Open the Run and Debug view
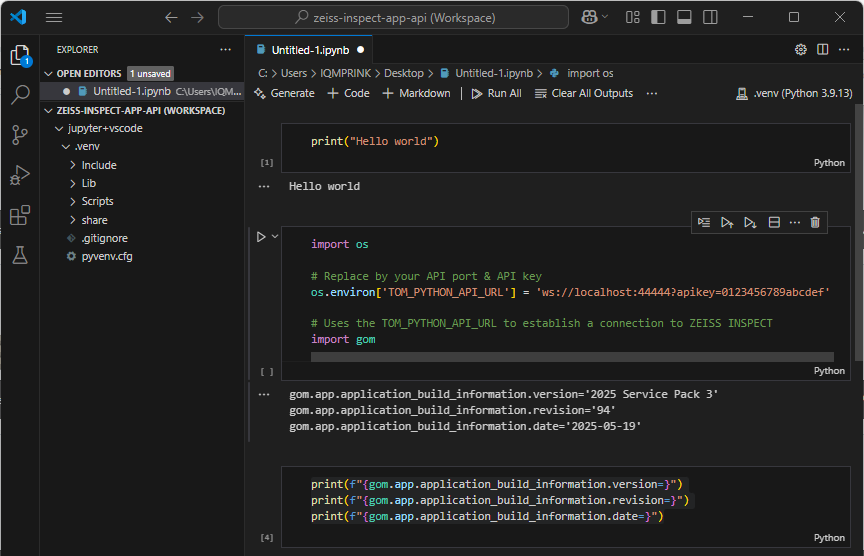The image size is (864, 556). point(20,175)
